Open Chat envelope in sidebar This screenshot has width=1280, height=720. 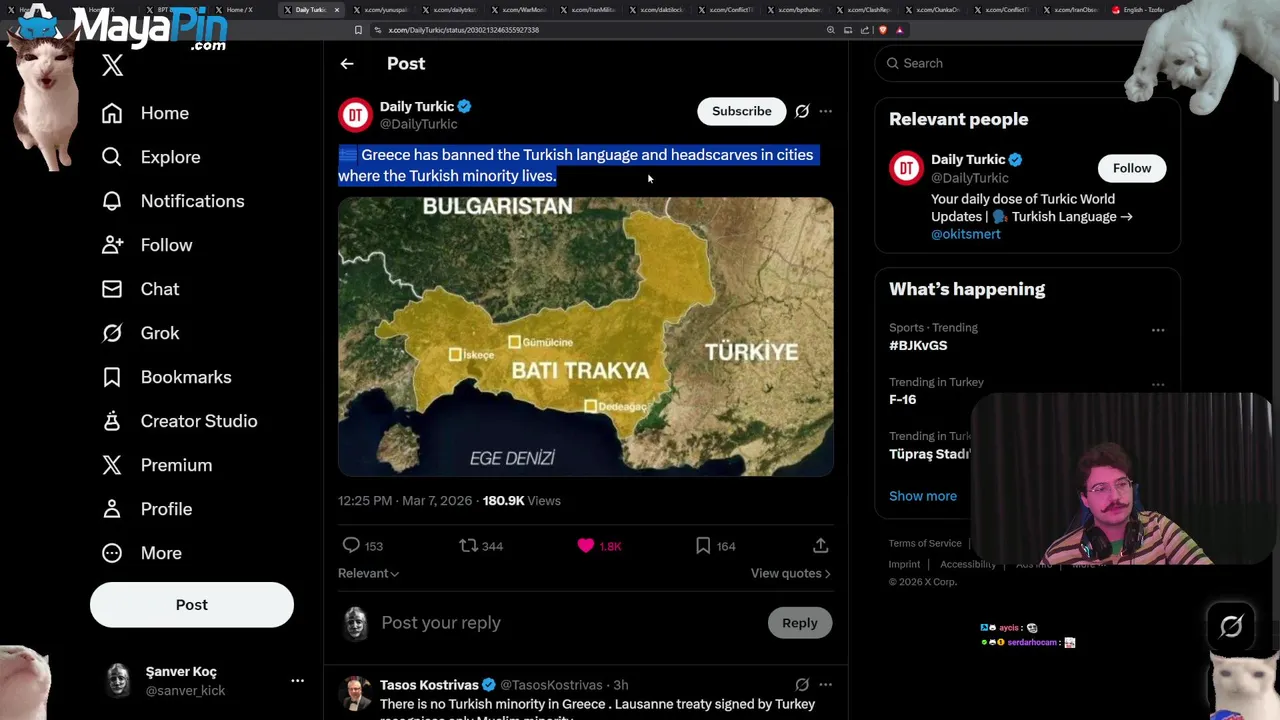(x=112, y=289)
